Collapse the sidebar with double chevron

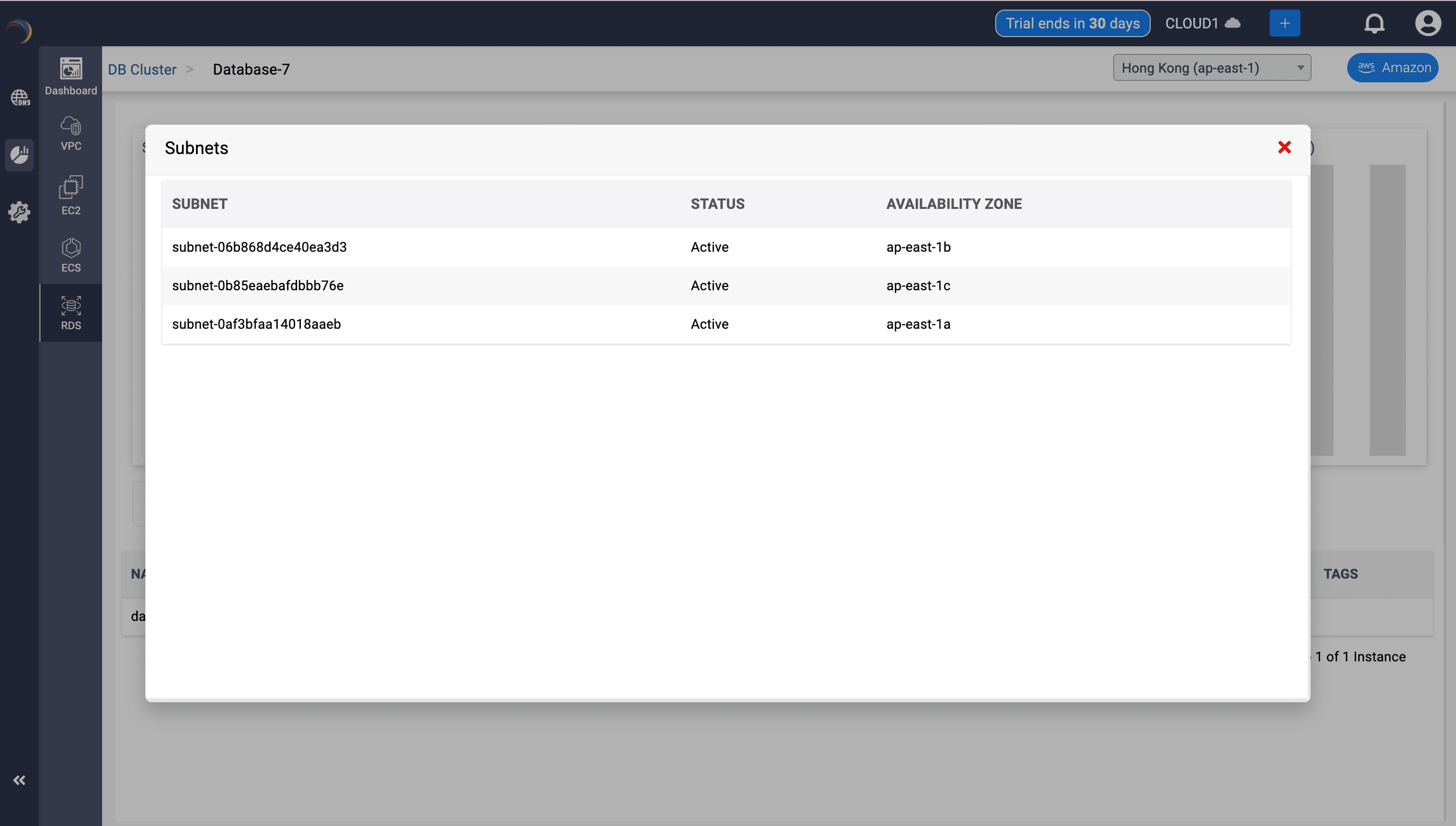tap(19, 780)
